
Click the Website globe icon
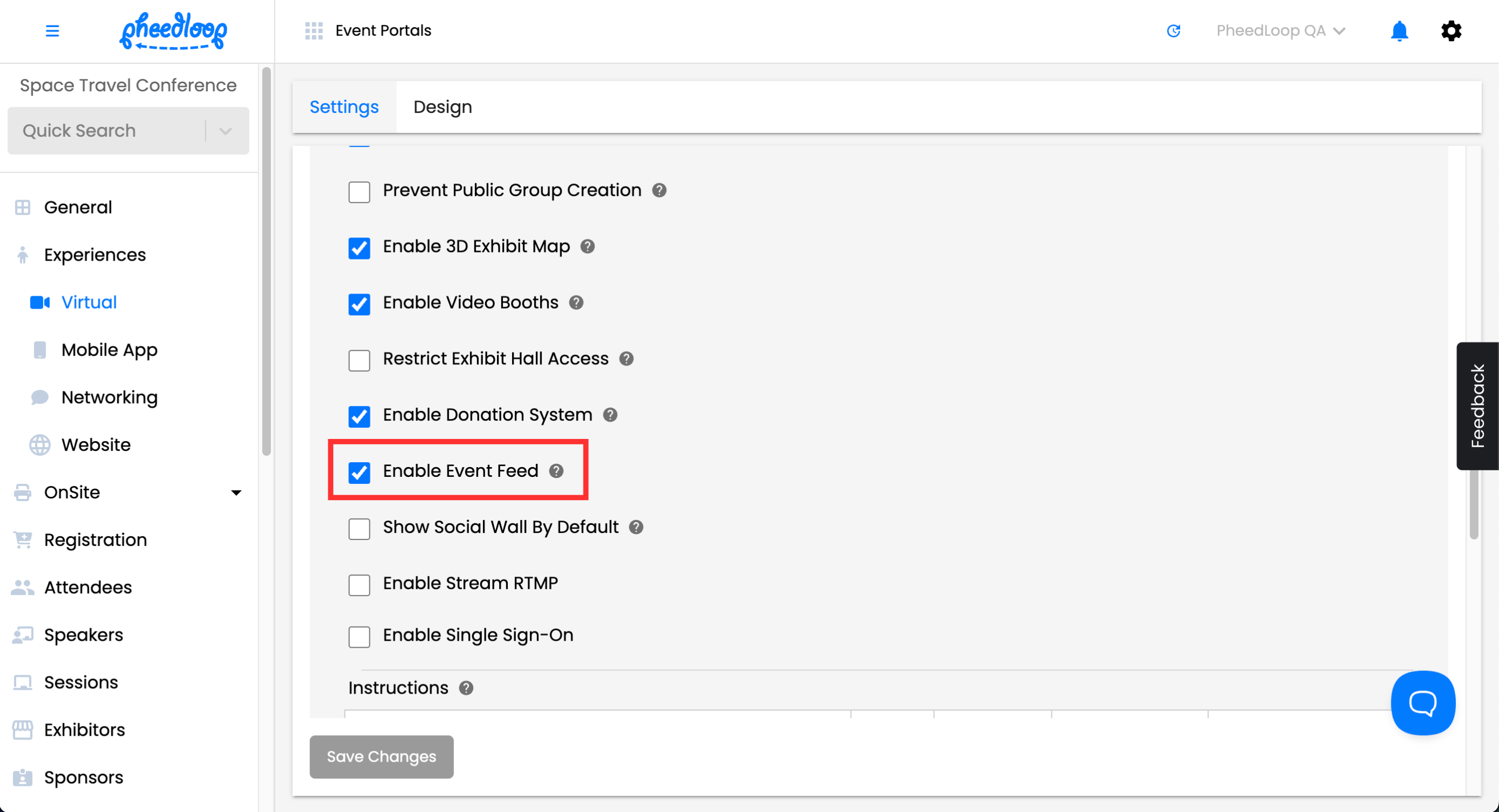click(x=39, y=445)
